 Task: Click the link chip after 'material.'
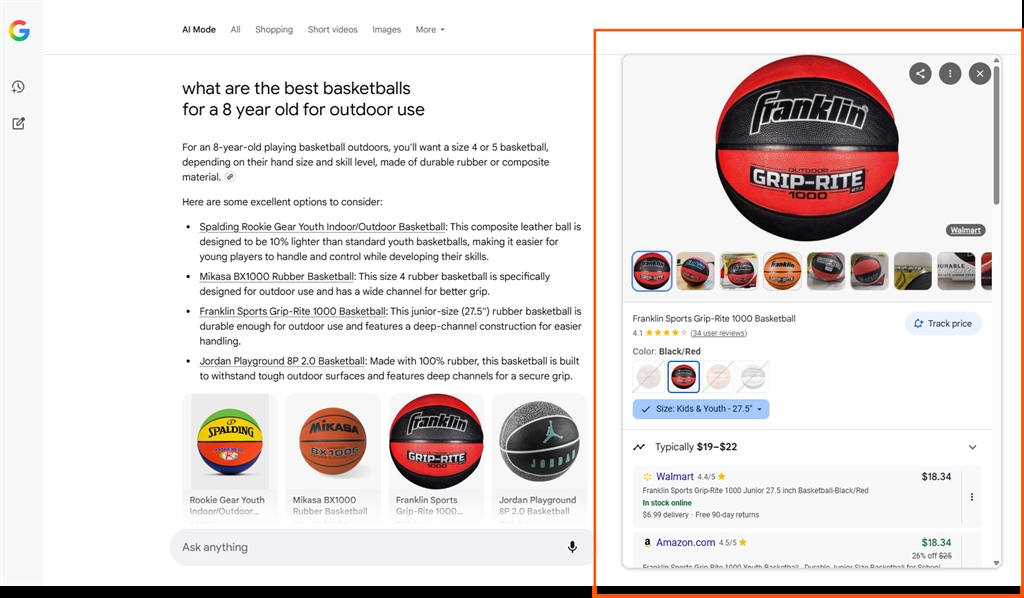coord(230,177)
